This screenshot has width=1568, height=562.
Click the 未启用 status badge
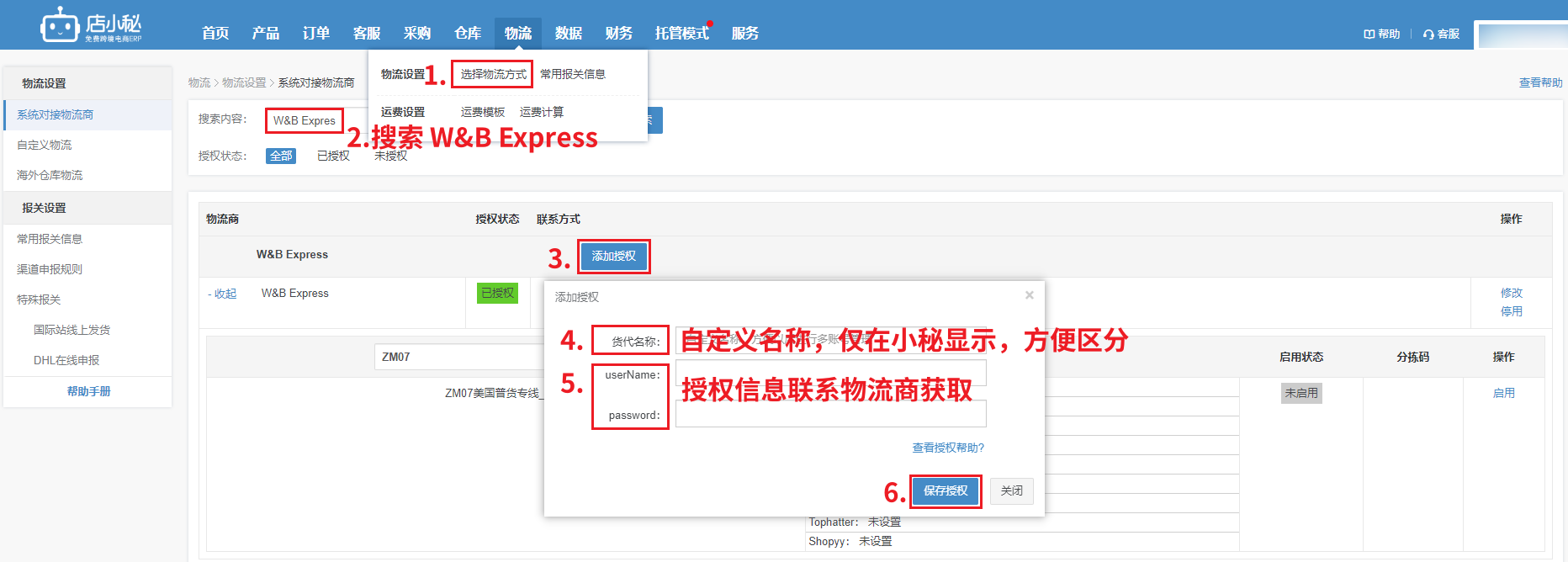click(x=1301, y=393)
